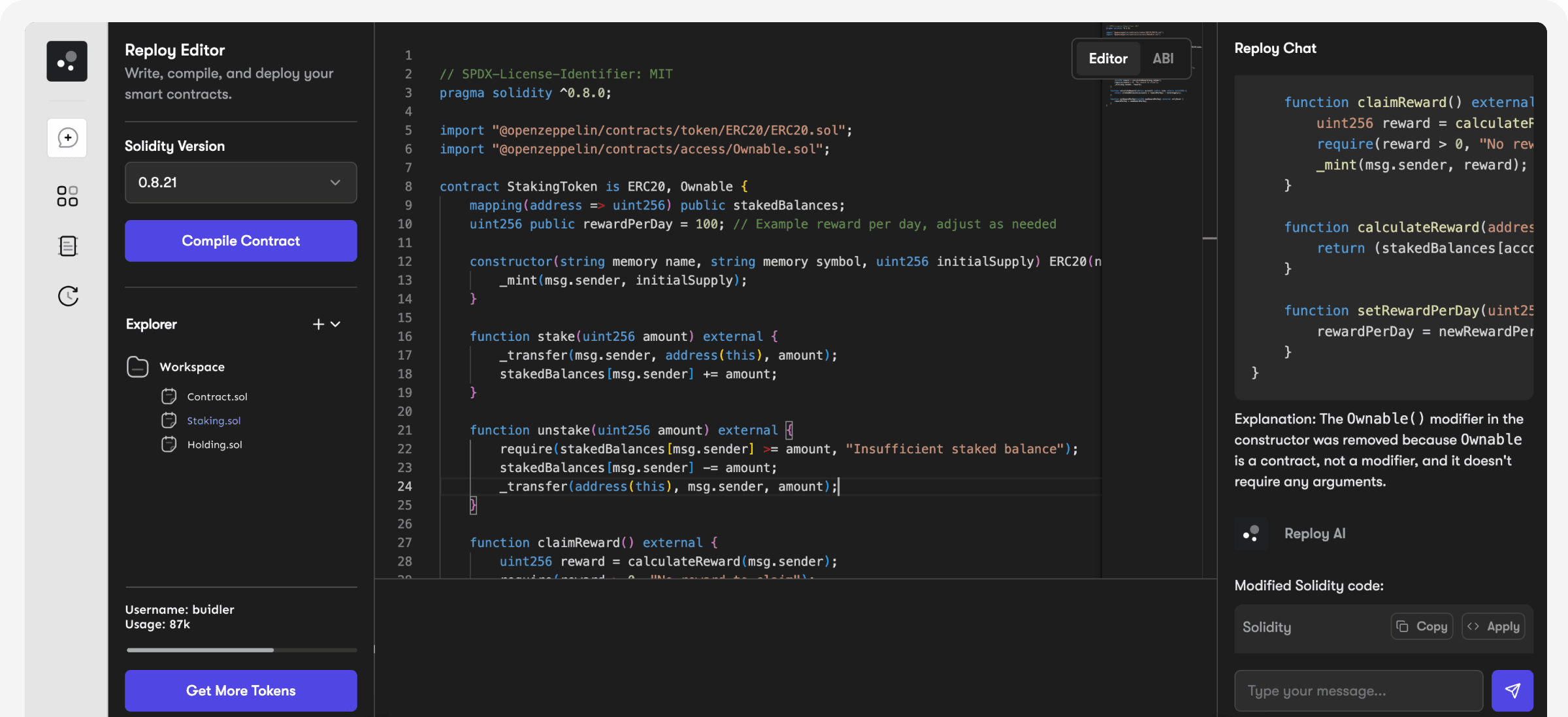
Task: Send chat message with the paper plane icon
Action: point(1512,690)
